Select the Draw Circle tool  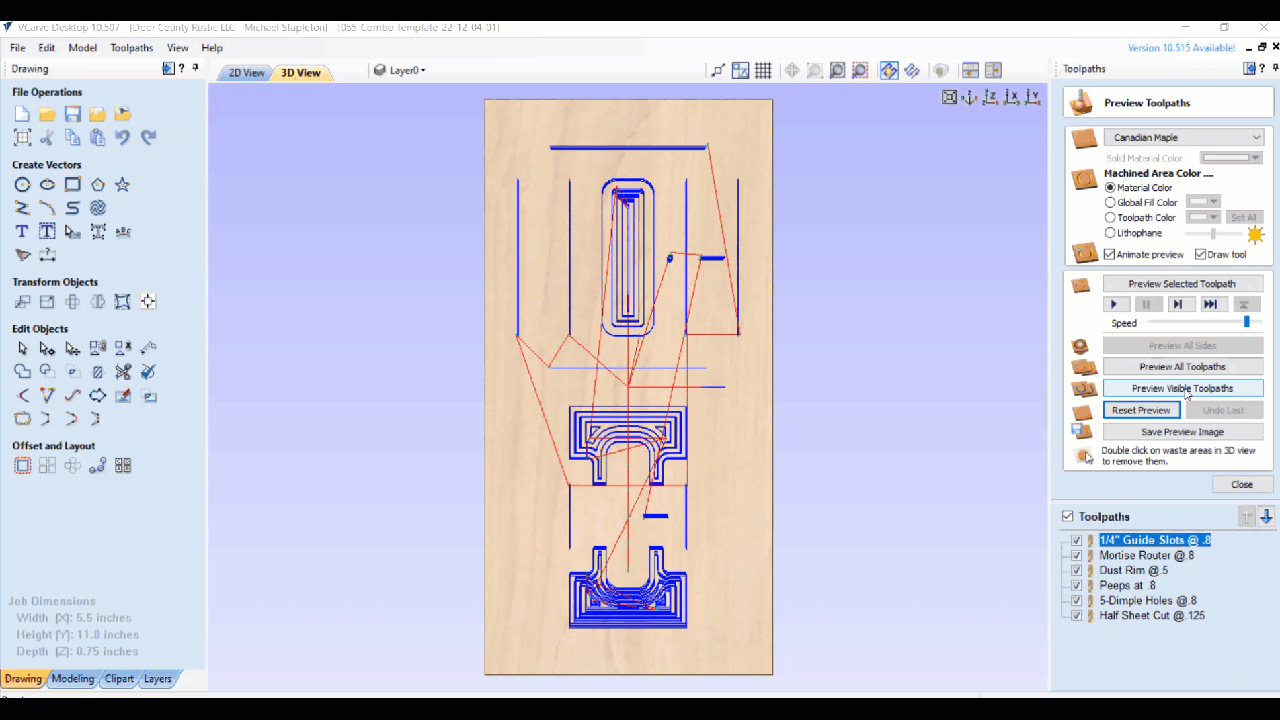tap(23, 184)
